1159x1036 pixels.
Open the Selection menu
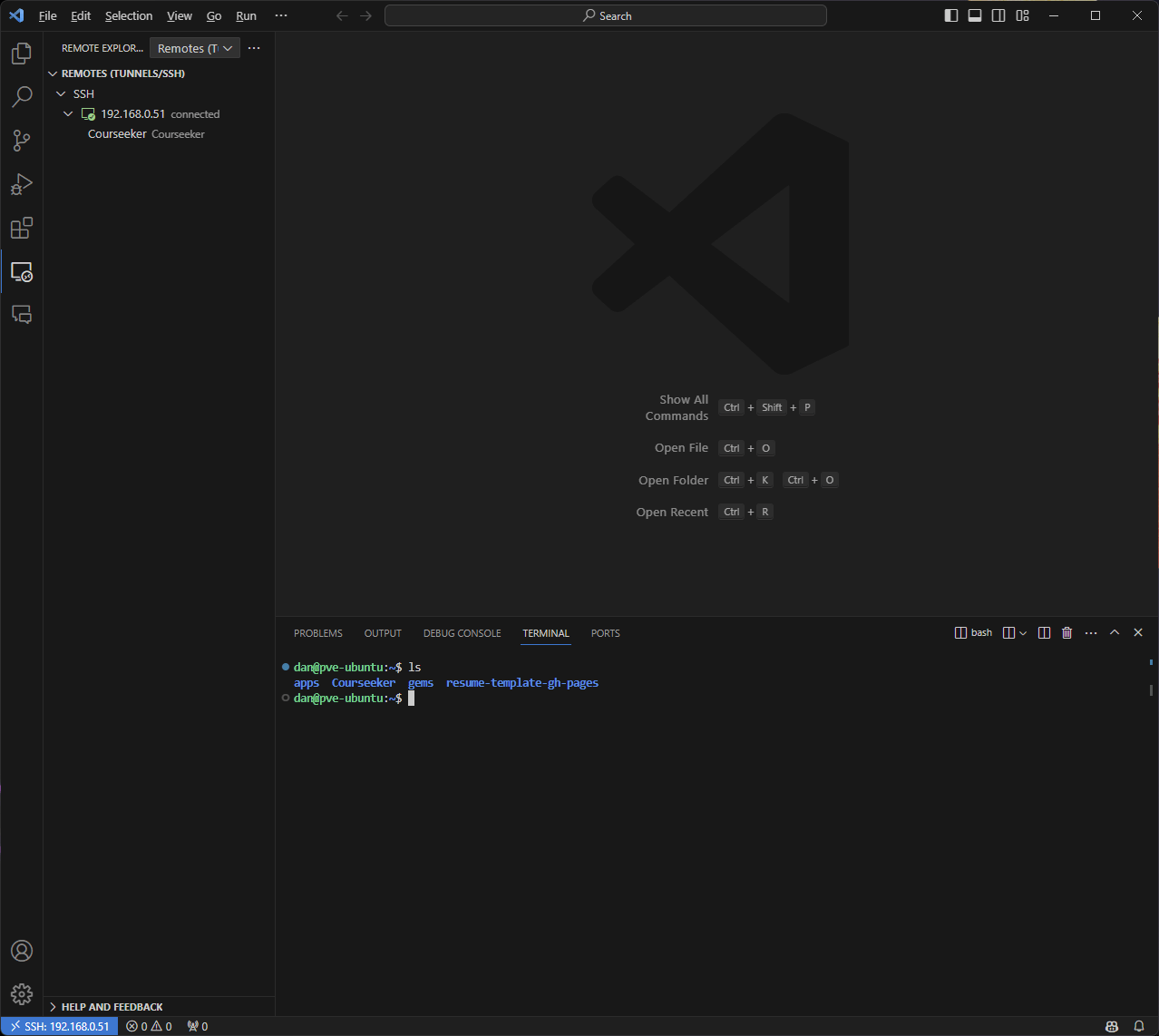[x=129, y=15]
